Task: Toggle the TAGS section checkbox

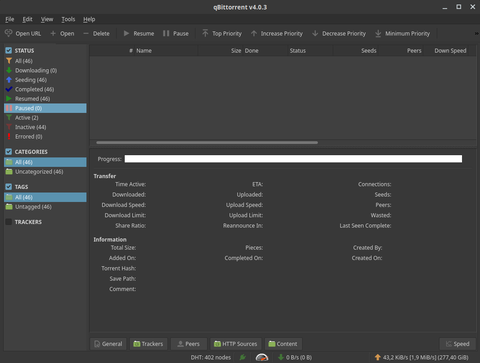Action: click(x=9, y=187)
